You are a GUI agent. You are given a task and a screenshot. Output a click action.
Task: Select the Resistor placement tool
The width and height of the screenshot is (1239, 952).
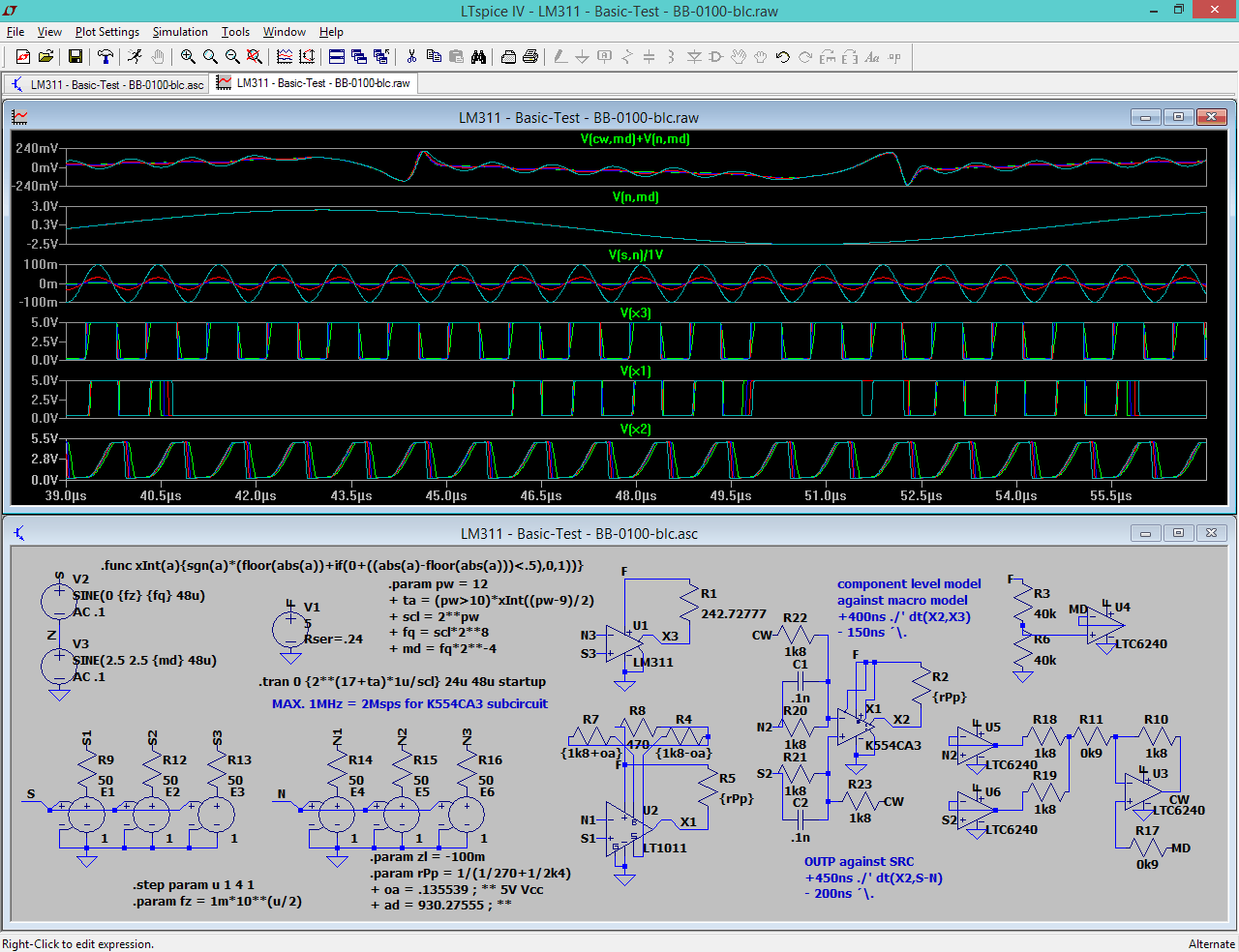pyautogui.click(x=626, y=57)
